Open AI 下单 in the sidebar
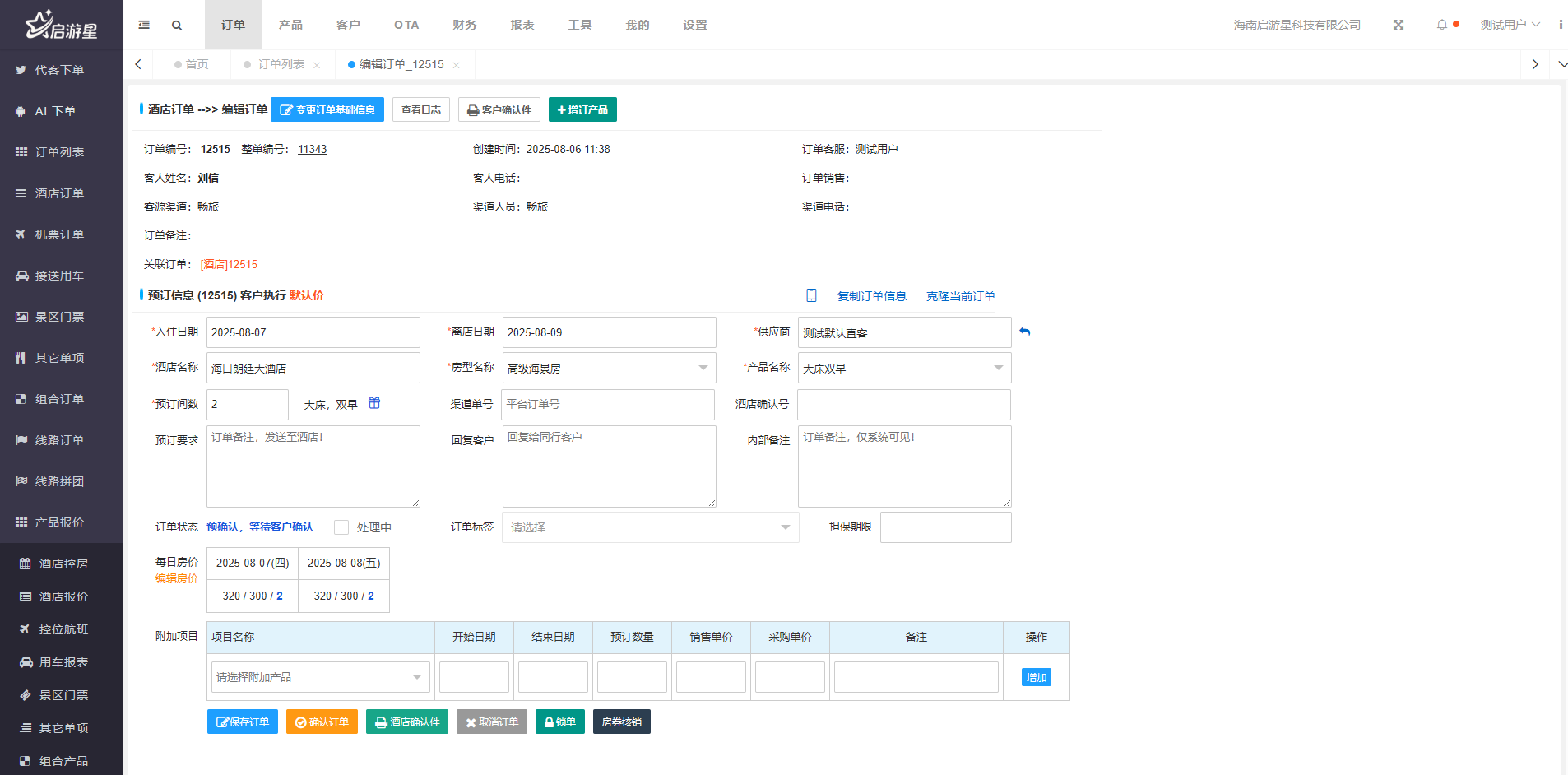The height and width of the screenshot is (775, 1568). point(55,111)
